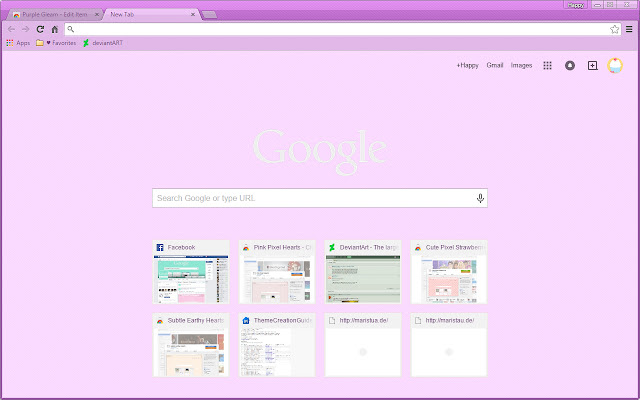Click the Google search box
The image size is (640, 400).
tap(310, 198)
